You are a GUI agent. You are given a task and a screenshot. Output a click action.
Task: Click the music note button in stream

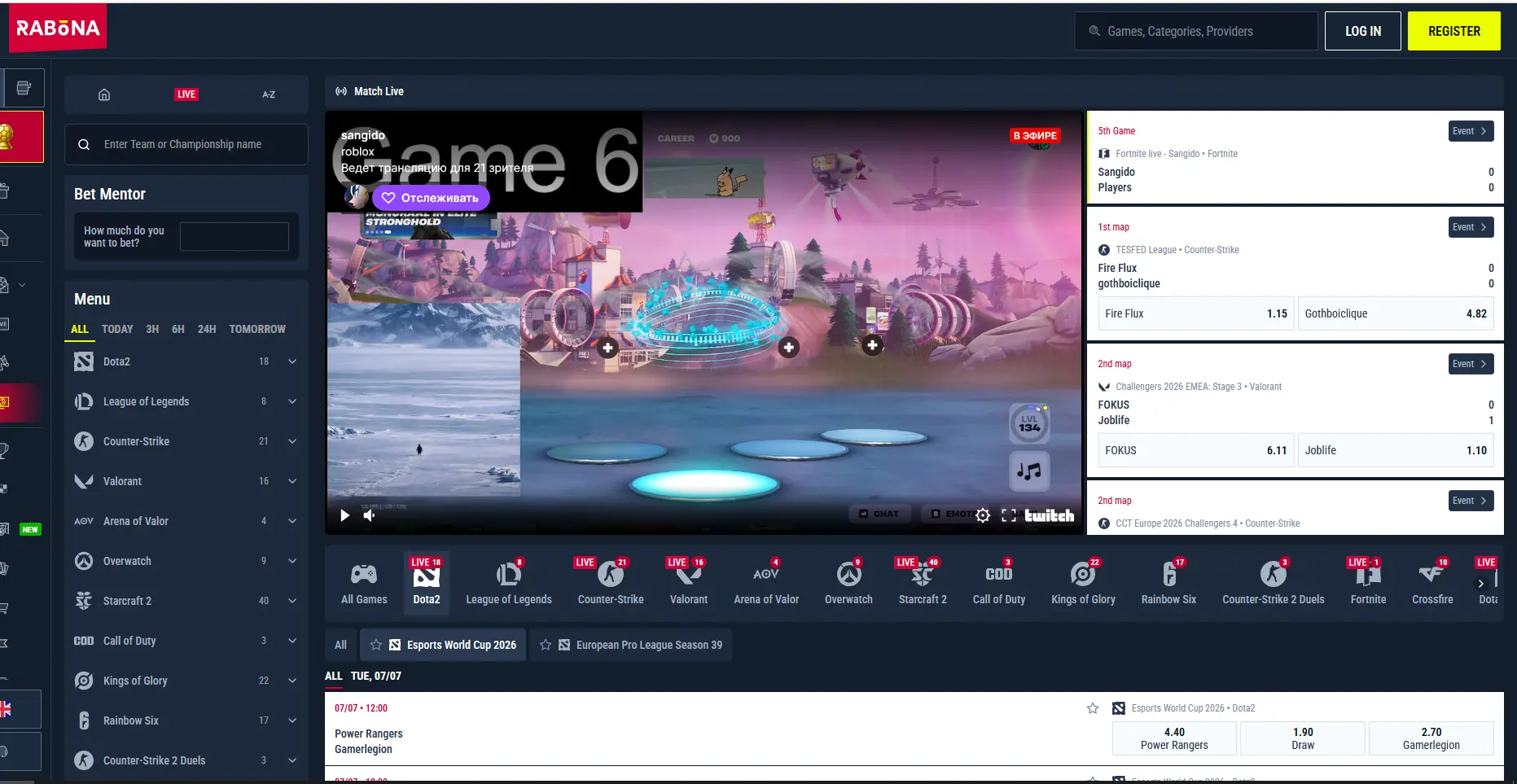click(x=1029, y=471)
